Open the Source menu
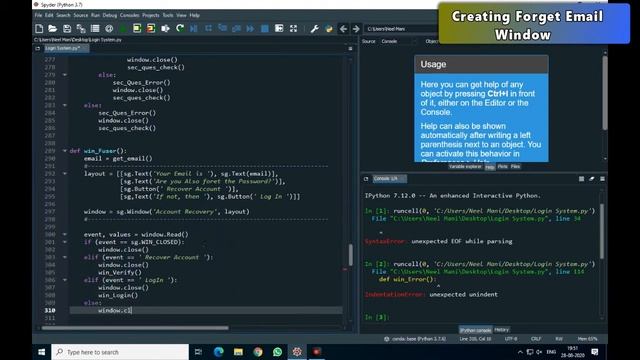 pyautogui.click(x=80, y=15)
